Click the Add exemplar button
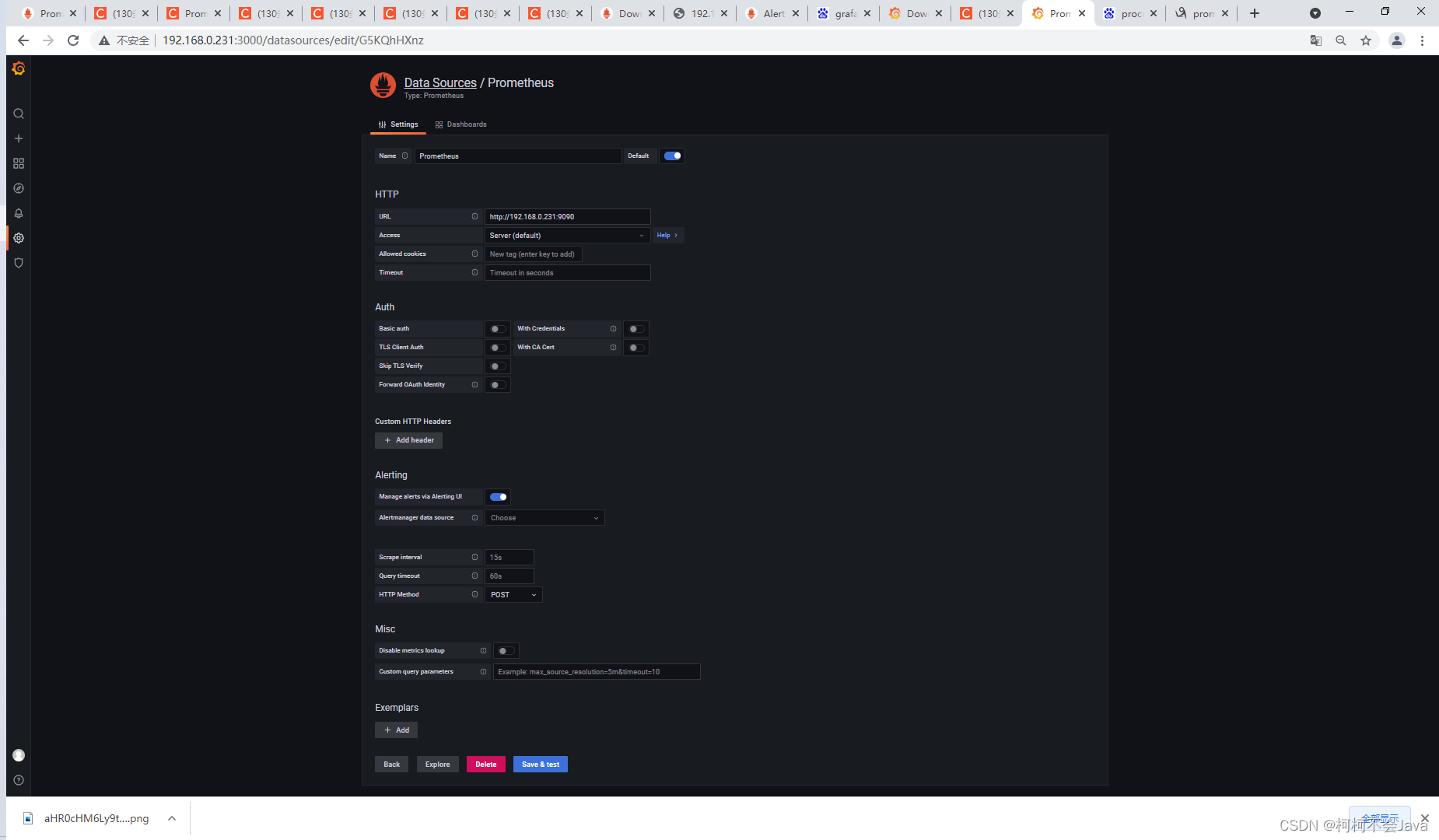Image resolution: width=1439 pixels, height=840 pixels. 397,730
